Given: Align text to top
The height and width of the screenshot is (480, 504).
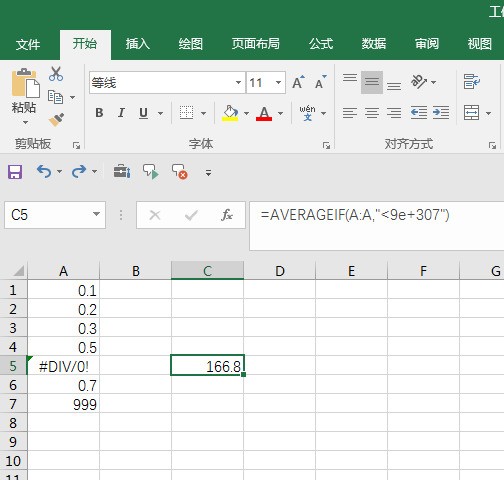Looking at the screenshot, I should click(x=350, y=78).
